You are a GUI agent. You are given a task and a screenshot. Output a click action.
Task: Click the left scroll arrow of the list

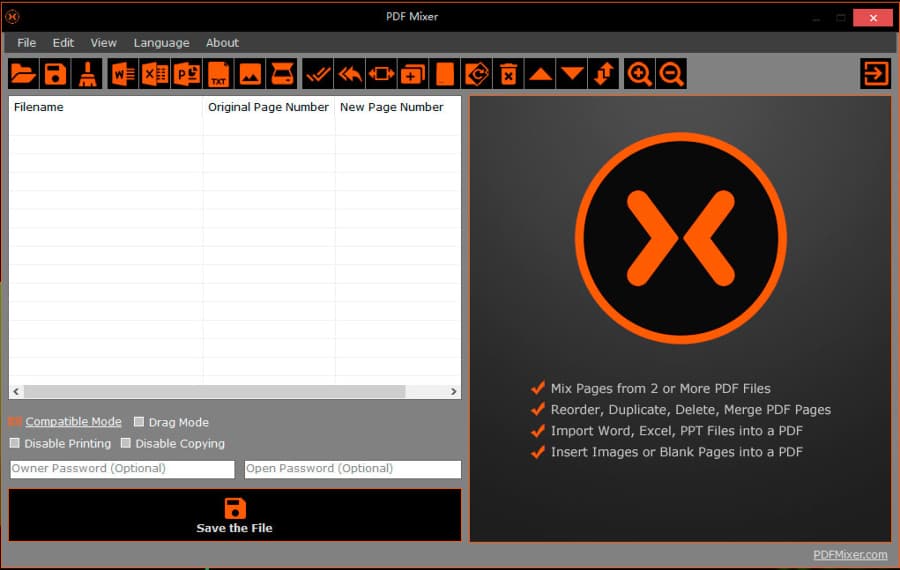pyautogui.click(x=16, y=391)
